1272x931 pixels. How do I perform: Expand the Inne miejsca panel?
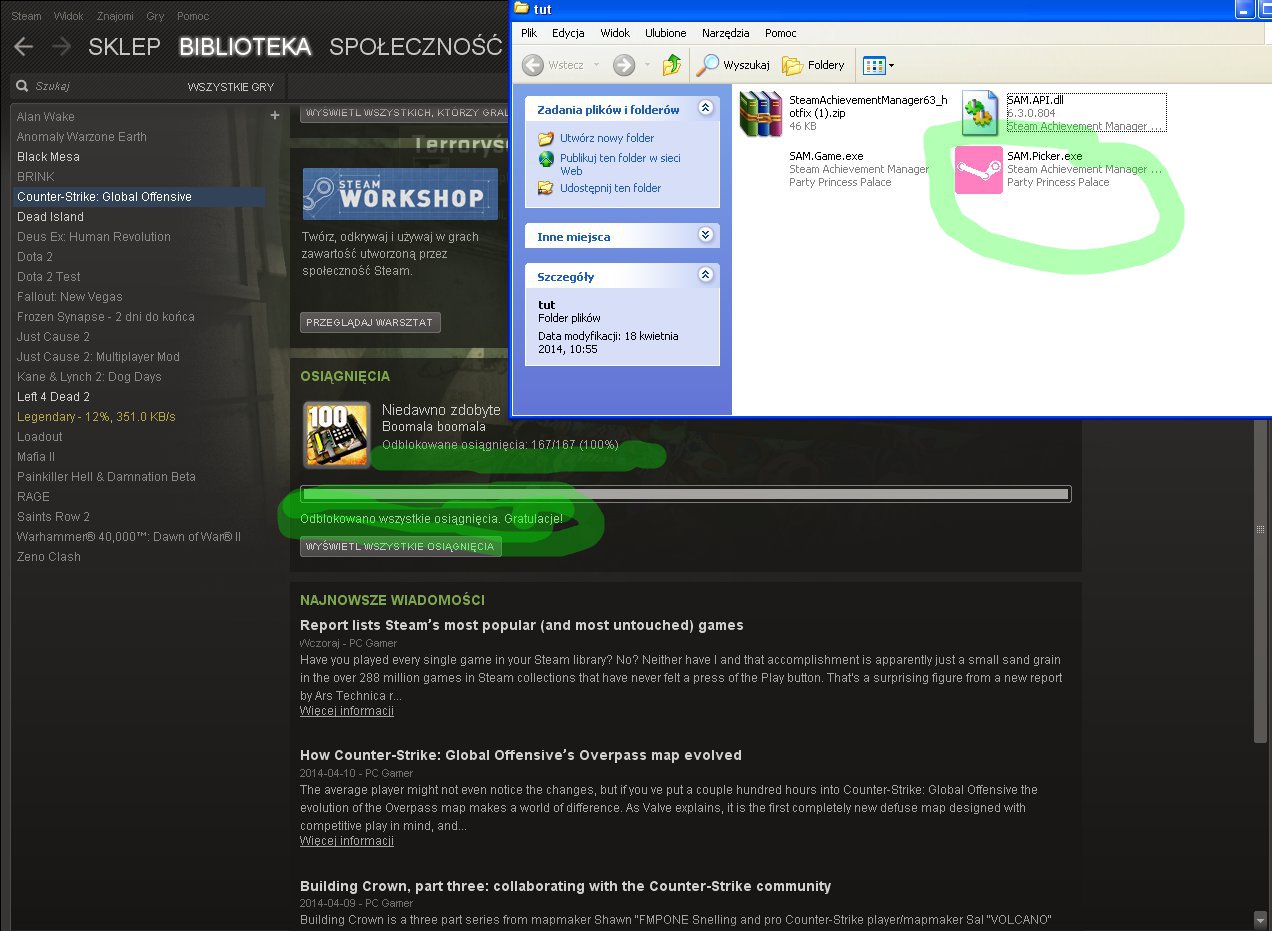pyautogui.click(x=705, y=235)
